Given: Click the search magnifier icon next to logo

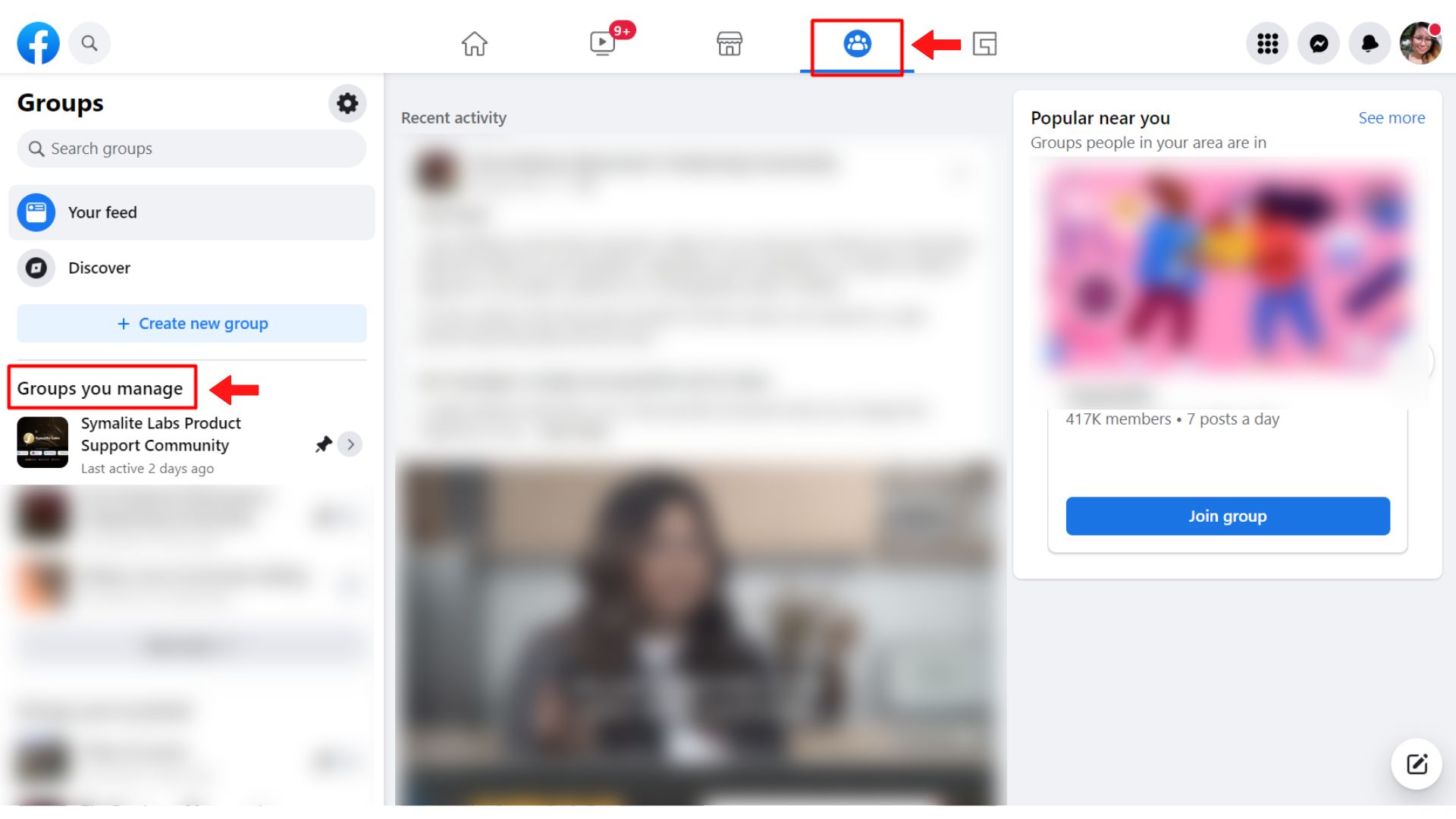Looking at the screenshot, I should 89,43.
